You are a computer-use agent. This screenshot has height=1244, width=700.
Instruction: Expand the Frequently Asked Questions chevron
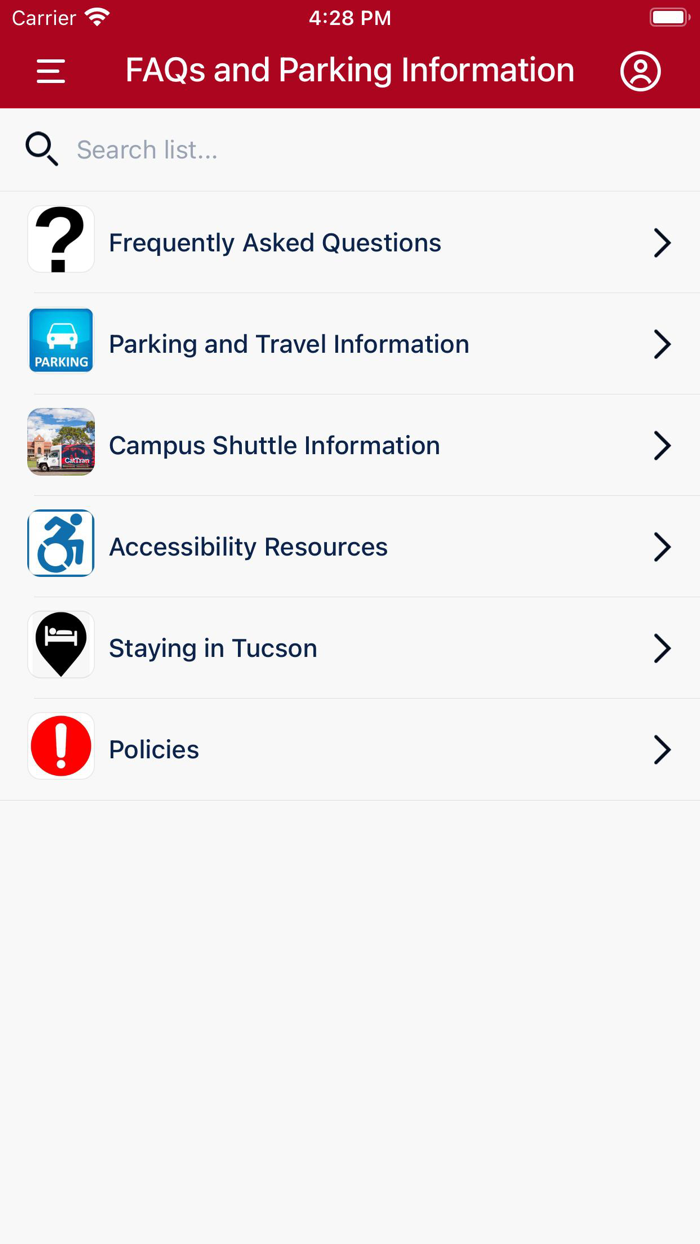click(662, 242)
